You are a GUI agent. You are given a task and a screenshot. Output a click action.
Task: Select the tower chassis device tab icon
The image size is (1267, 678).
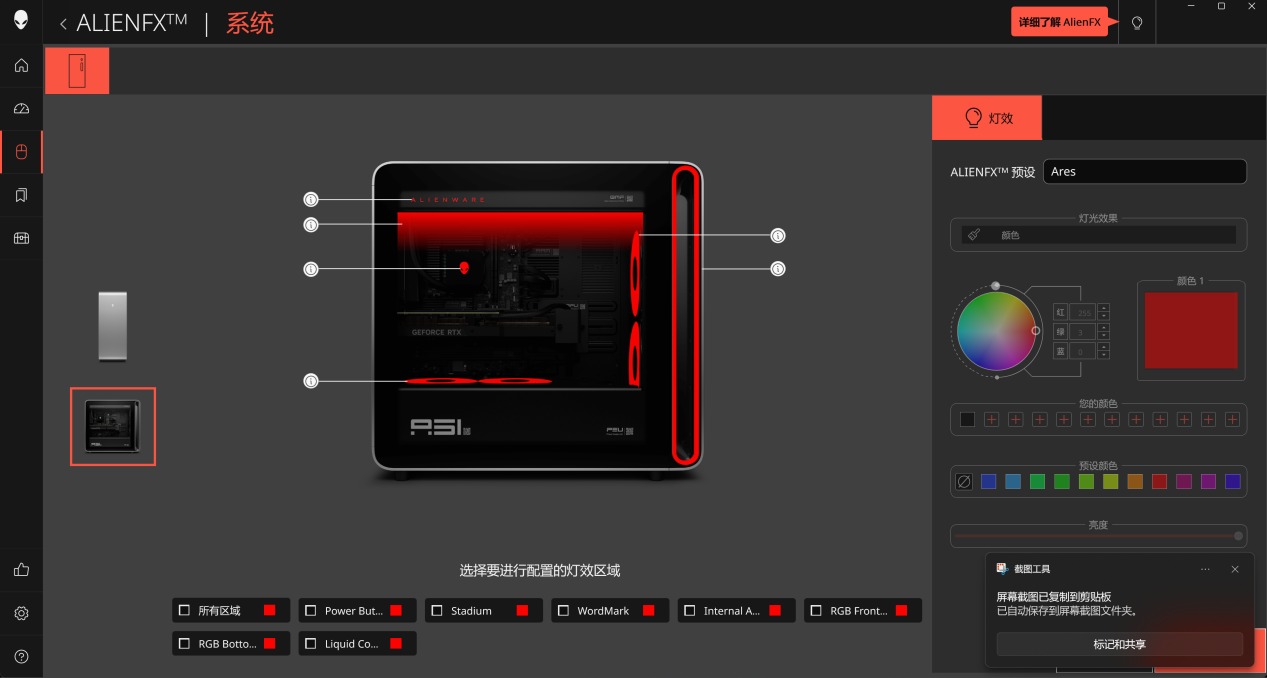point(77,71)
